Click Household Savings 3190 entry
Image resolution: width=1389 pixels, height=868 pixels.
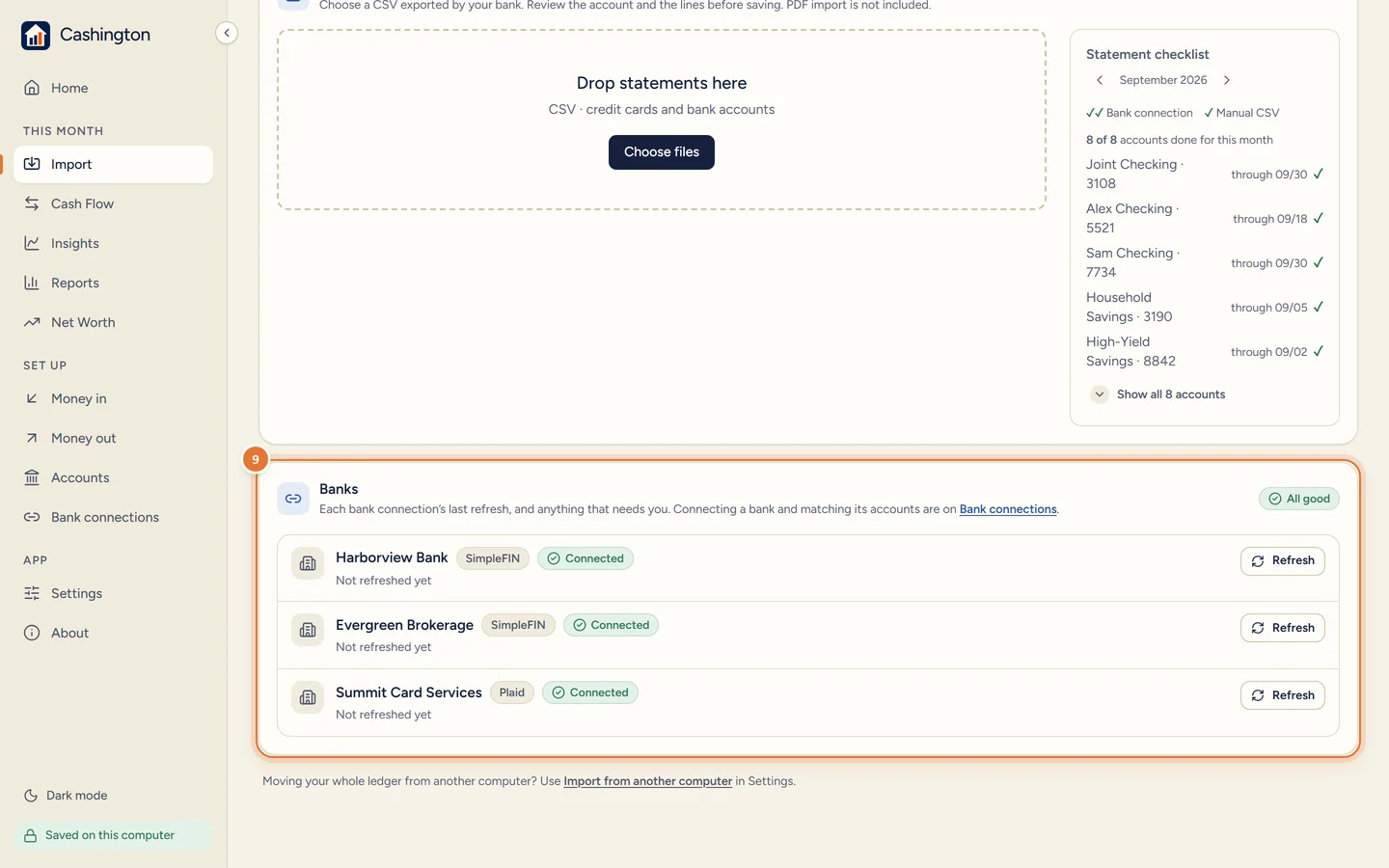(1205, 307)
